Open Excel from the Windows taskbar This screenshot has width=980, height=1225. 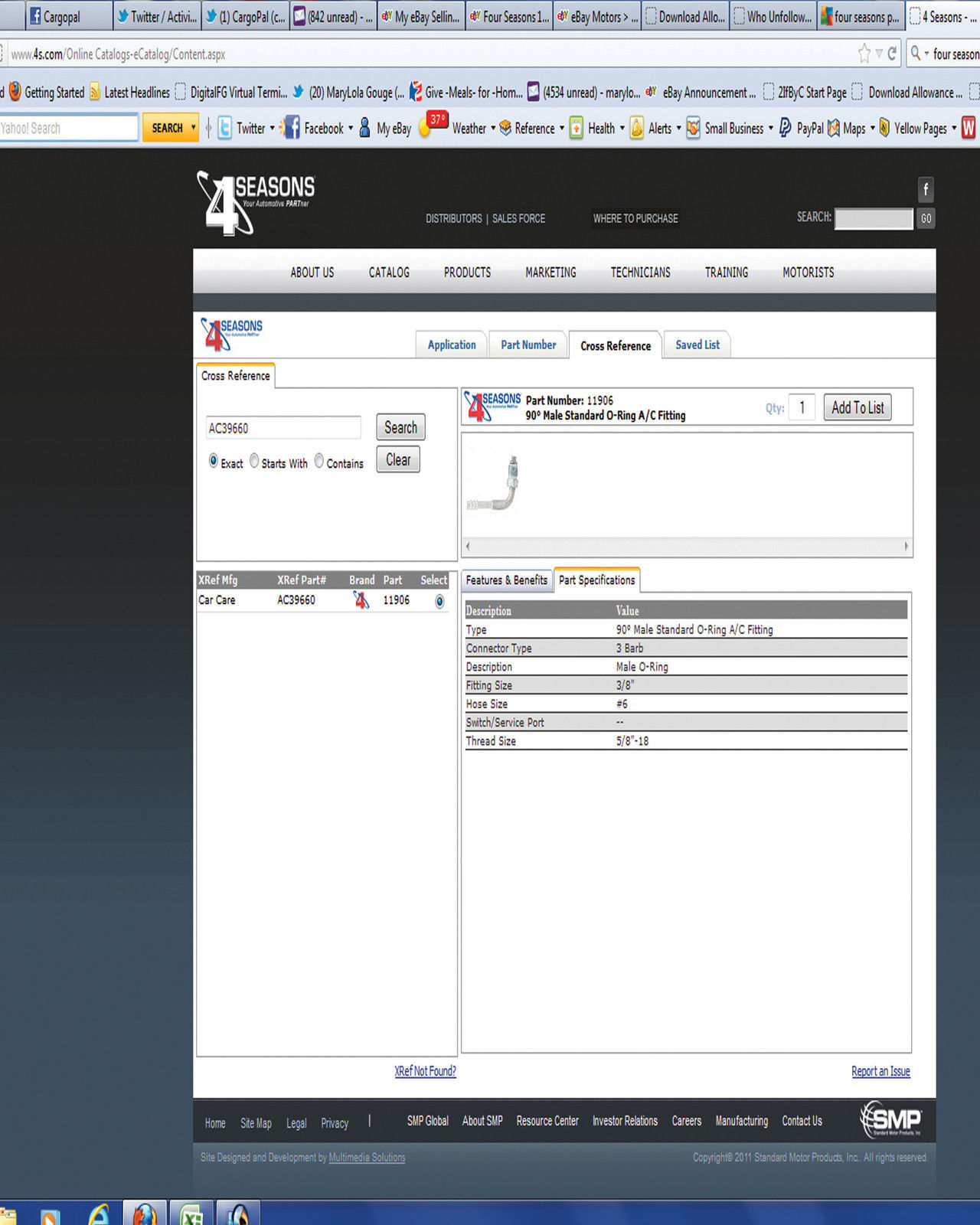[x=191, y=1215]
